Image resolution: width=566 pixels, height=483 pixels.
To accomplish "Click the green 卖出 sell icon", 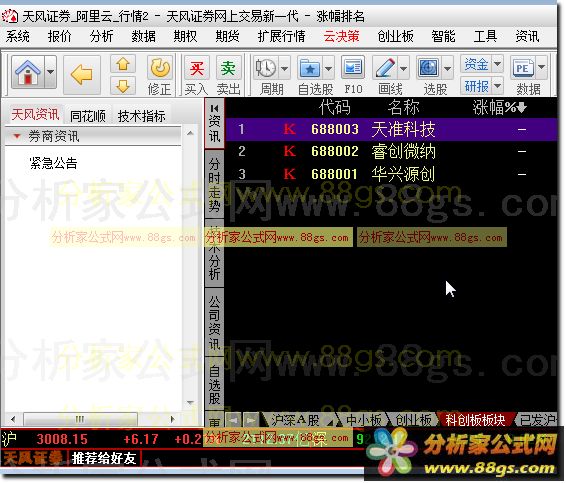I will (x=228, y=68).
